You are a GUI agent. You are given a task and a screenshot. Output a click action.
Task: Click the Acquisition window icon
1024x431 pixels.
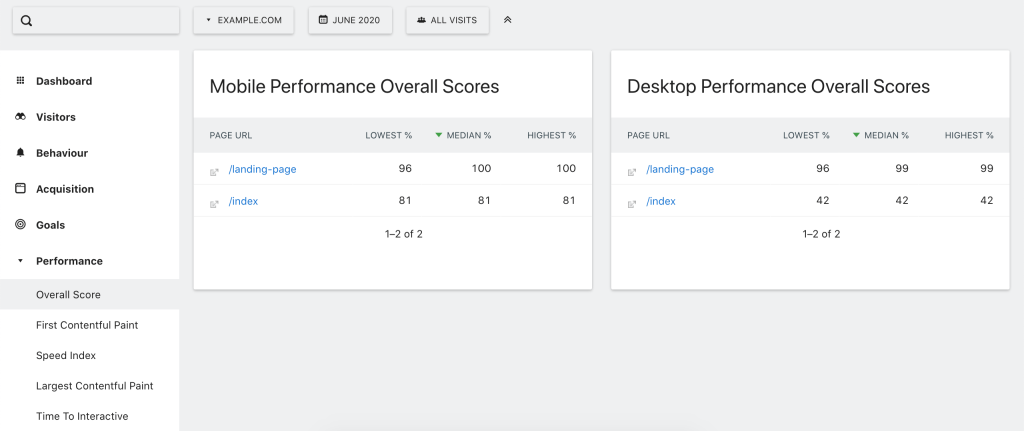pos(20,188)
